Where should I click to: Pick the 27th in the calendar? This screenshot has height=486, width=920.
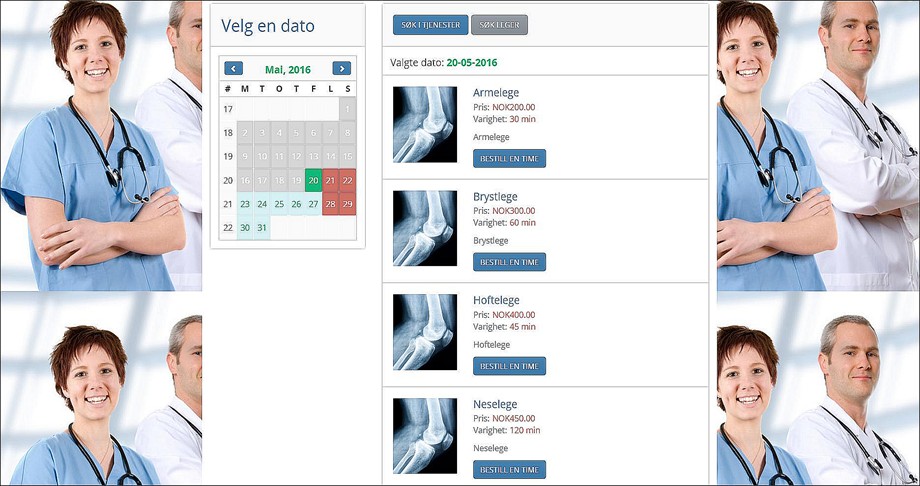313,204
